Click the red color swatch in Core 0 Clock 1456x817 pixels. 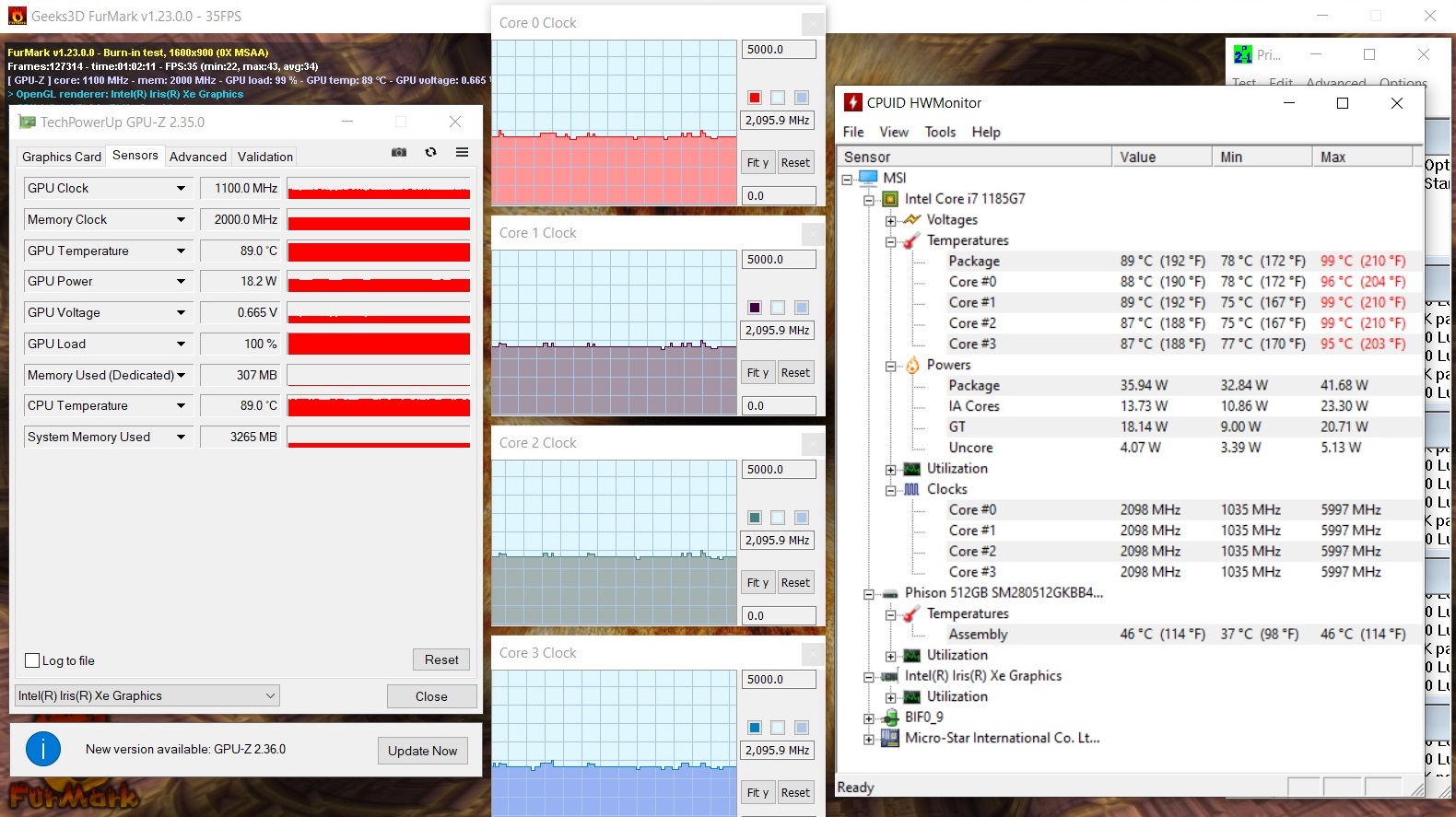[x=755, y=98]
